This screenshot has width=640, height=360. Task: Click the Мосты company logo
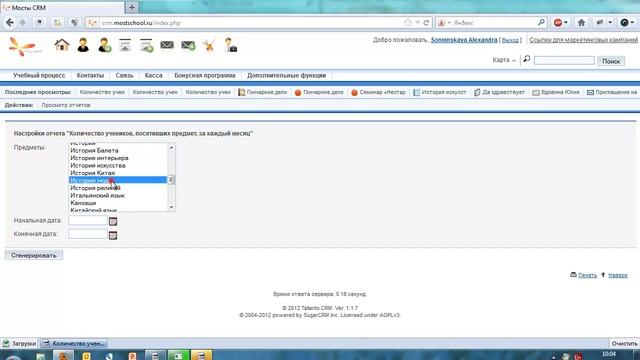pos(24,47)
